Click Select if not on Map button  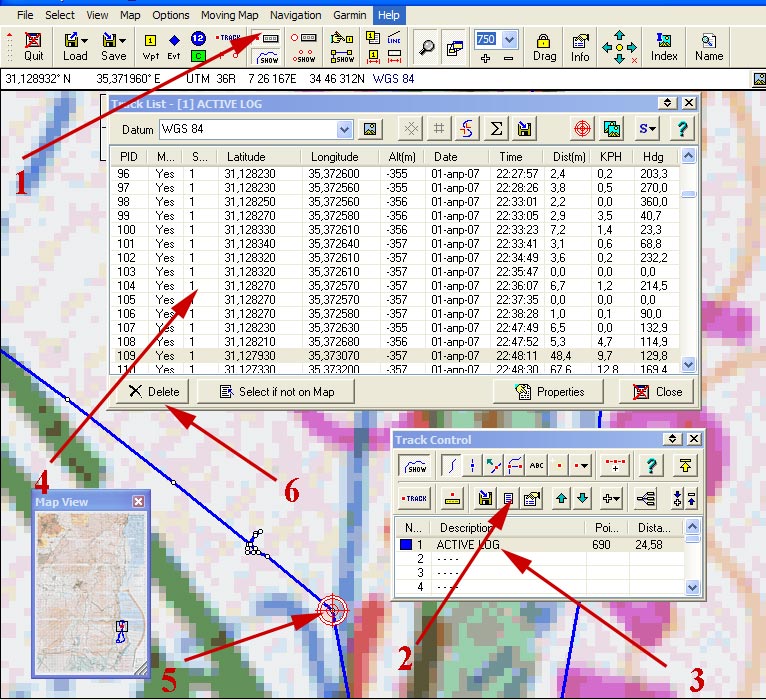276,392
